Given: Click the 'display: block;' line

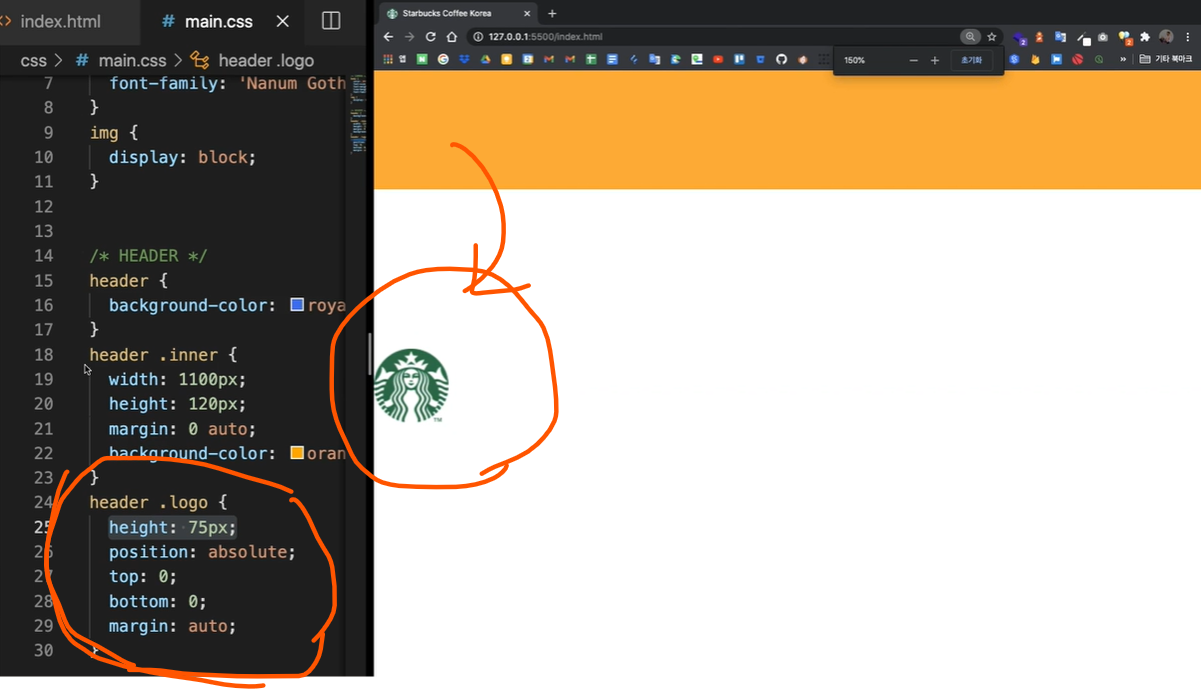Looking at the screenshot, I should click(x=182, y=157).
